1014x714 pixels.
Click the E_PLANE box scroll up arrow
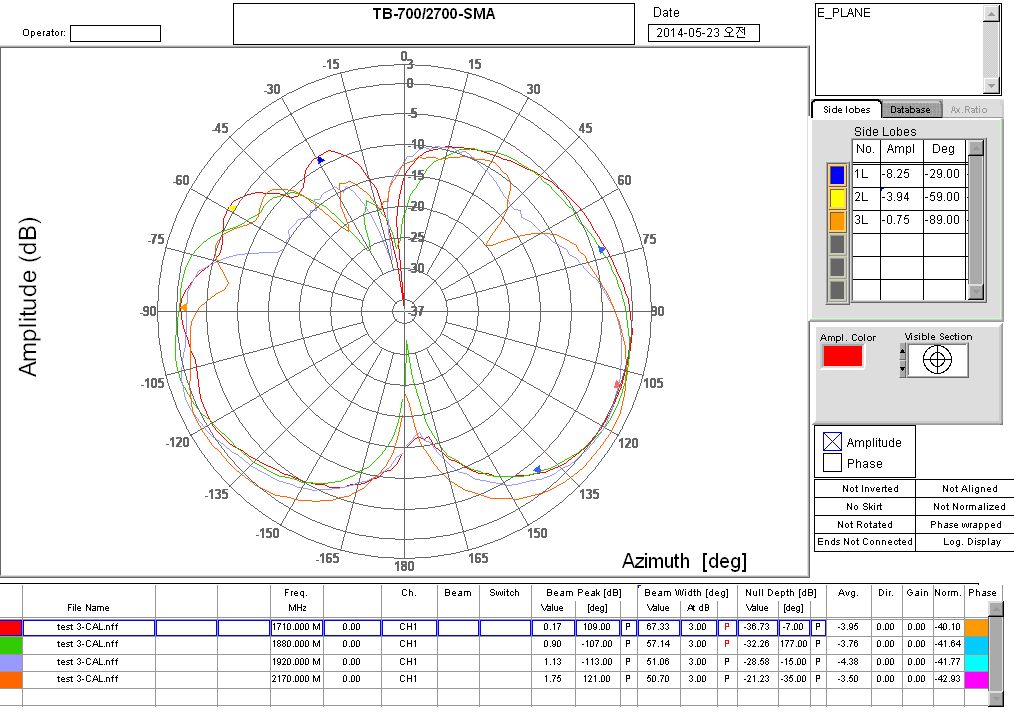point(991,13)
